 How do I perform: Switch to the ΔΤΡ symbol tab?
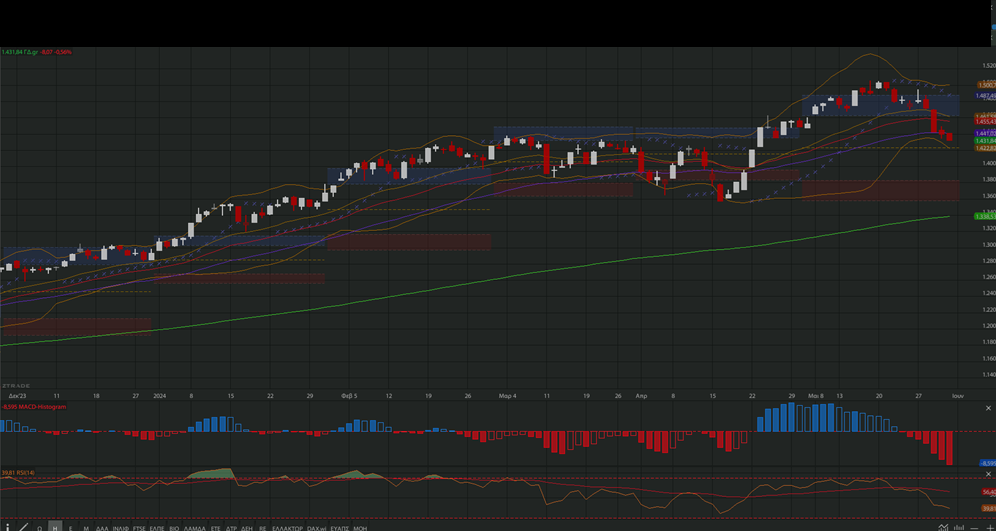231,528
